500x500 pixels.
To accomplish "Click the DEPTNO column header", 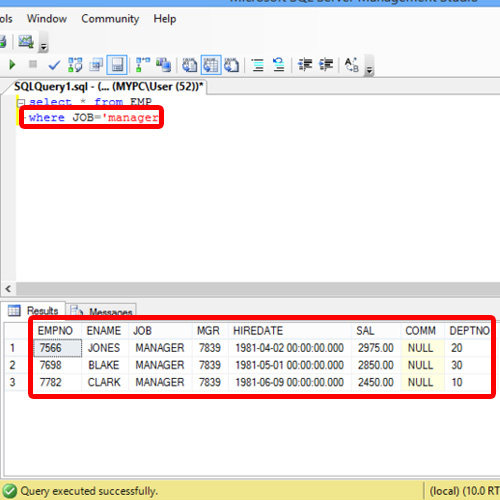I will 469,331.
